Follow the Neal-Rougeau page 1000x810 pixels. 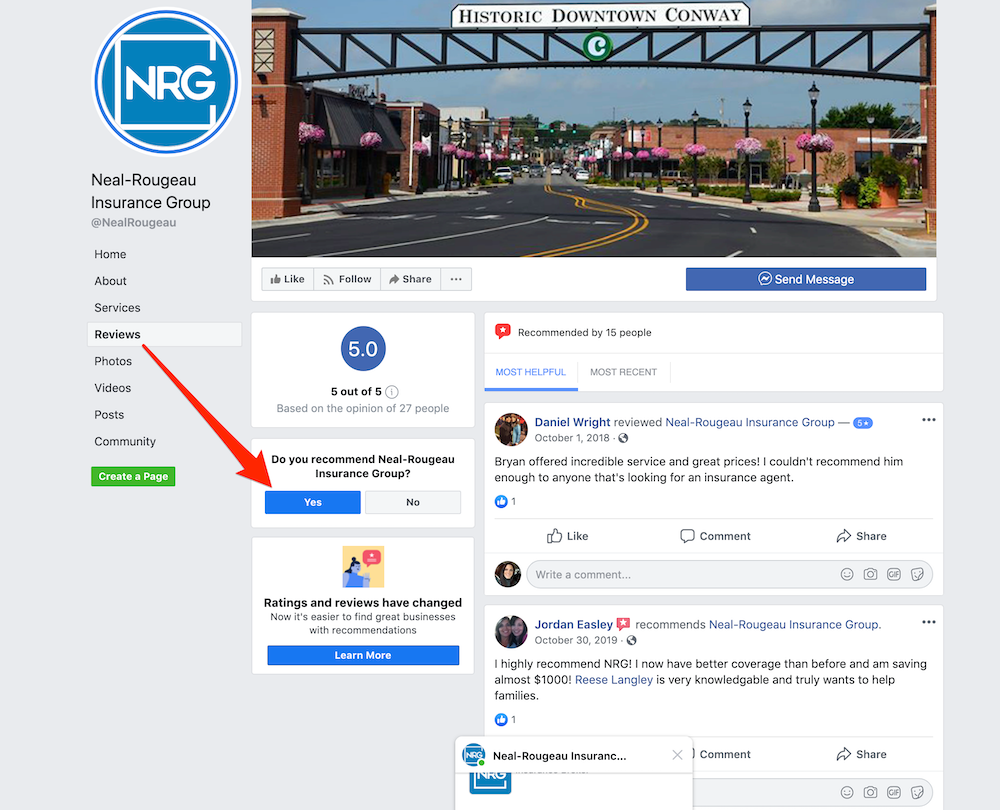click(347, 279)
